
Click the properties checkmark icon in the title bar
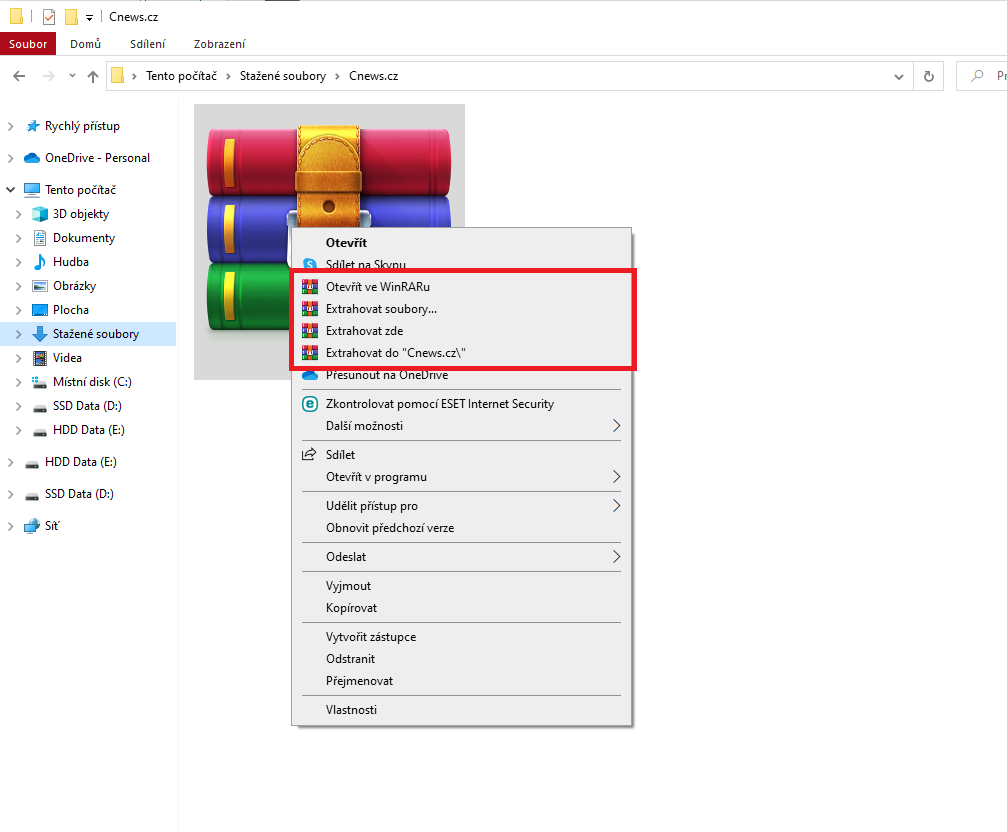coord(49,17)
